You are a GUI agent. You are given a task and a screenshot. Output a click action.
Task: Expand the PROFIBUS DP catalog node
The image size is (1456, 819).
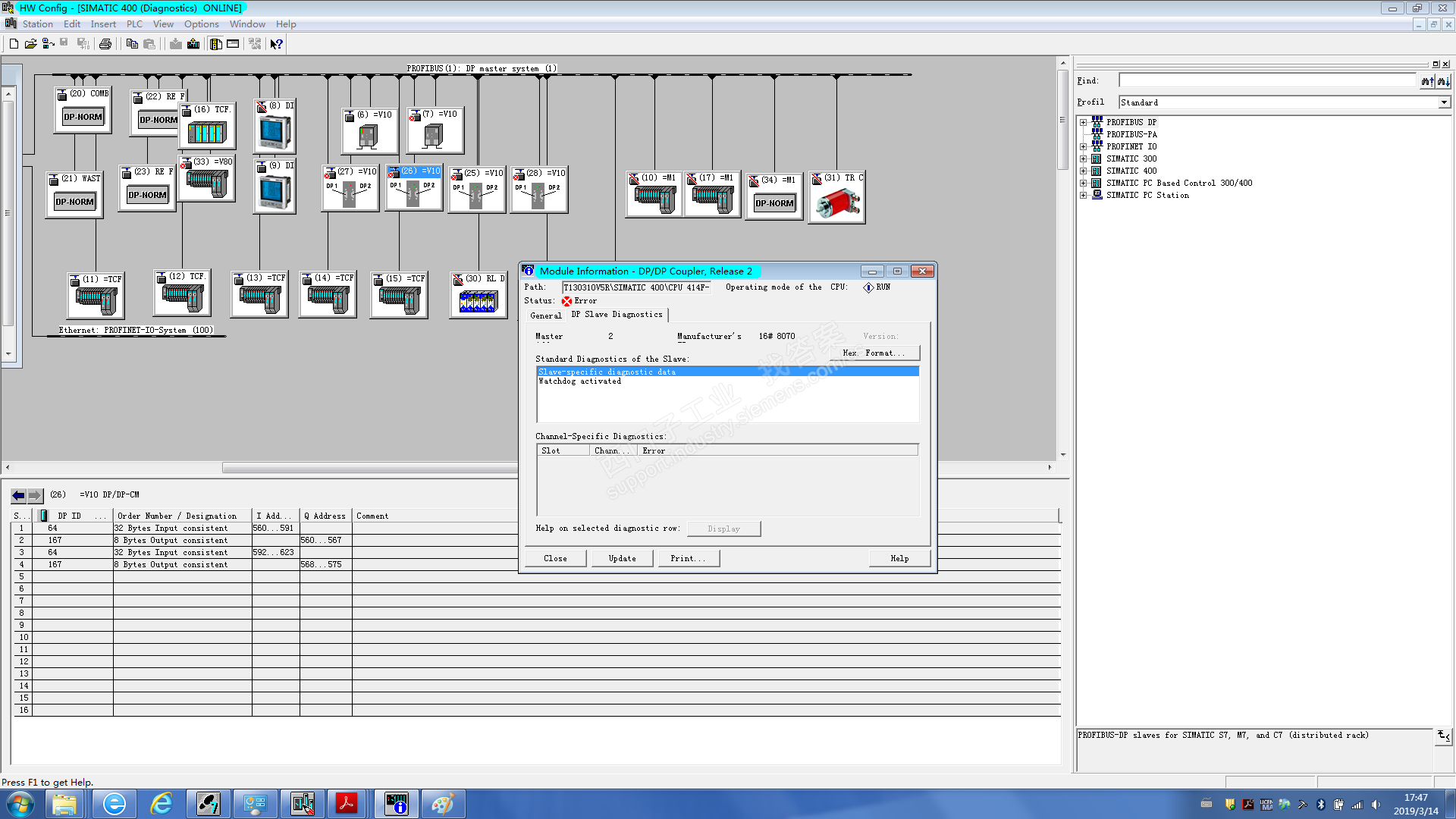[1083, 122]
